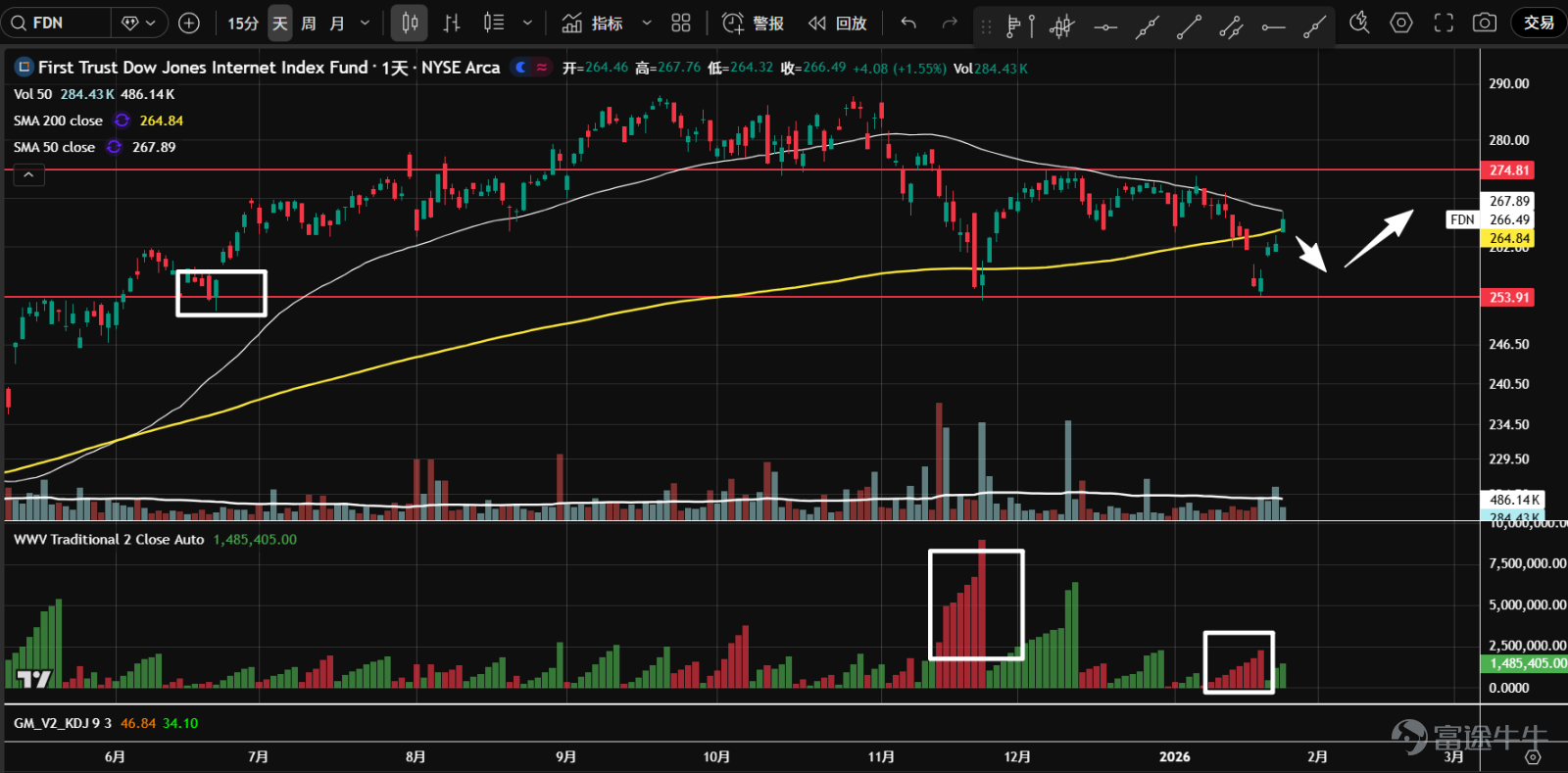
Task: Select the horizontal line drawing tool
Action: pyautogui.click(x=1105, y=26)
